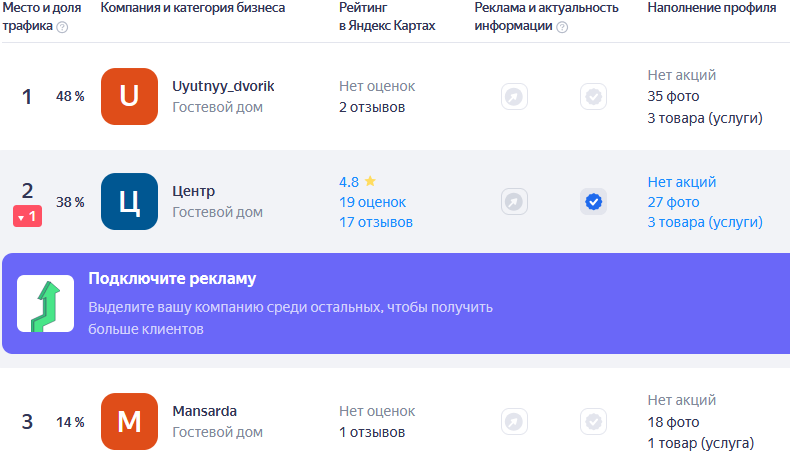The height and width of the screenshot is (470, 790).
Task: Click the advertising arrow icon in Центр row
Action: [x=514, y=202]
